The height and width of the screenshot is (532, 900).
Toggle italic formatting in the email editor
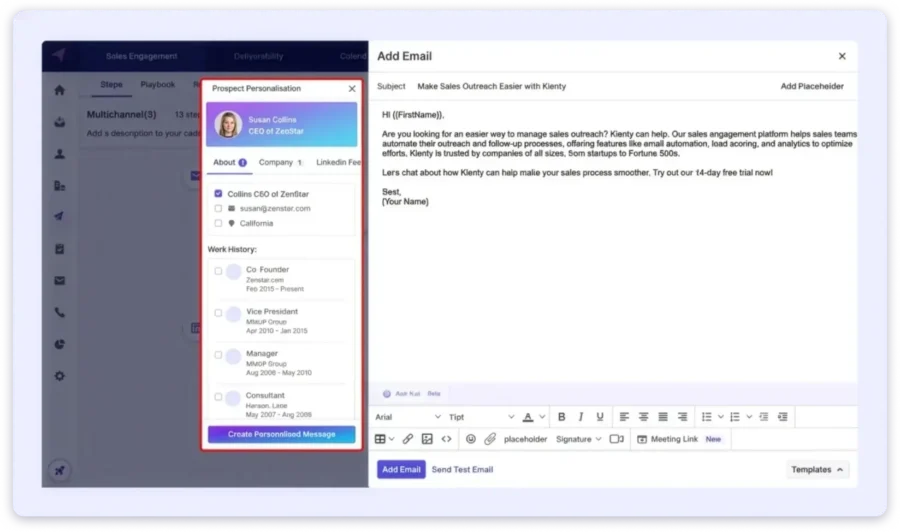click(580, 417)
